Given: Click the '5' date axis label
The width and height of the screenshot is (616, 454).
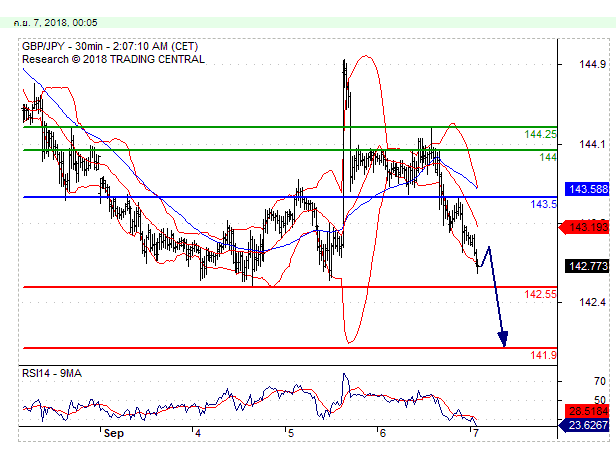Looking at the screenshot, I should (290, 434).
